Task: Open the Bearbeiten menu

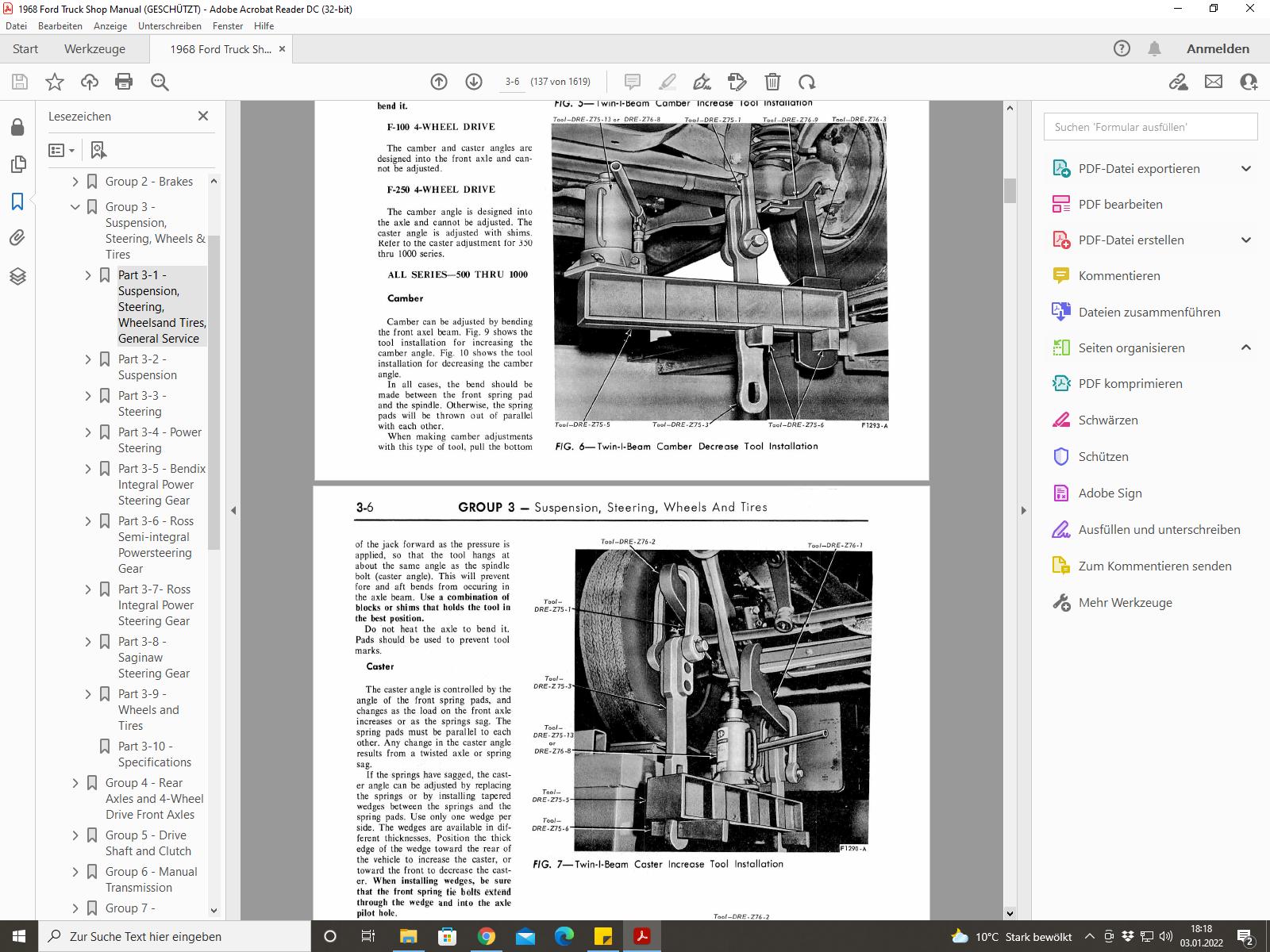Action: 60,26
